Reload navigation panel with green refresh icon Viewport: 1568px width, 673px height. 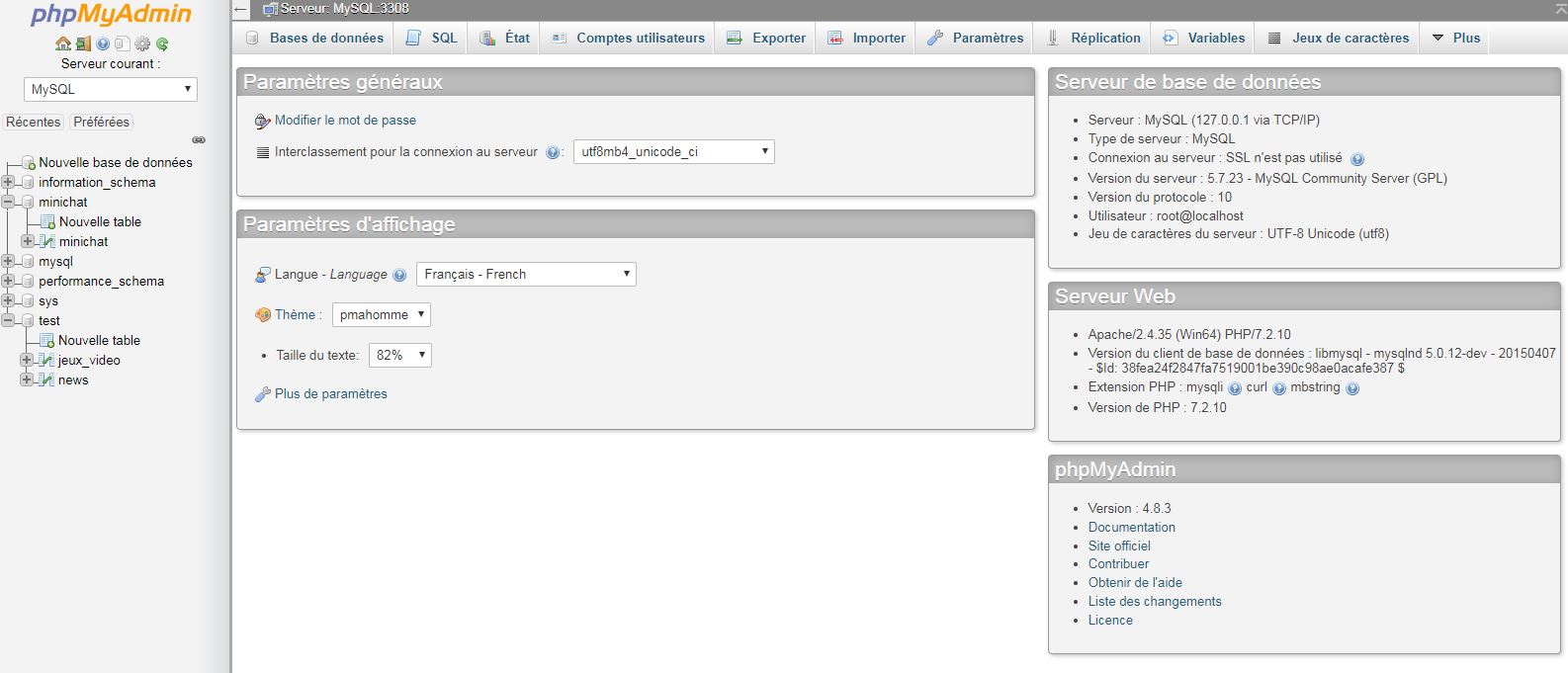[x=162, y=43]
